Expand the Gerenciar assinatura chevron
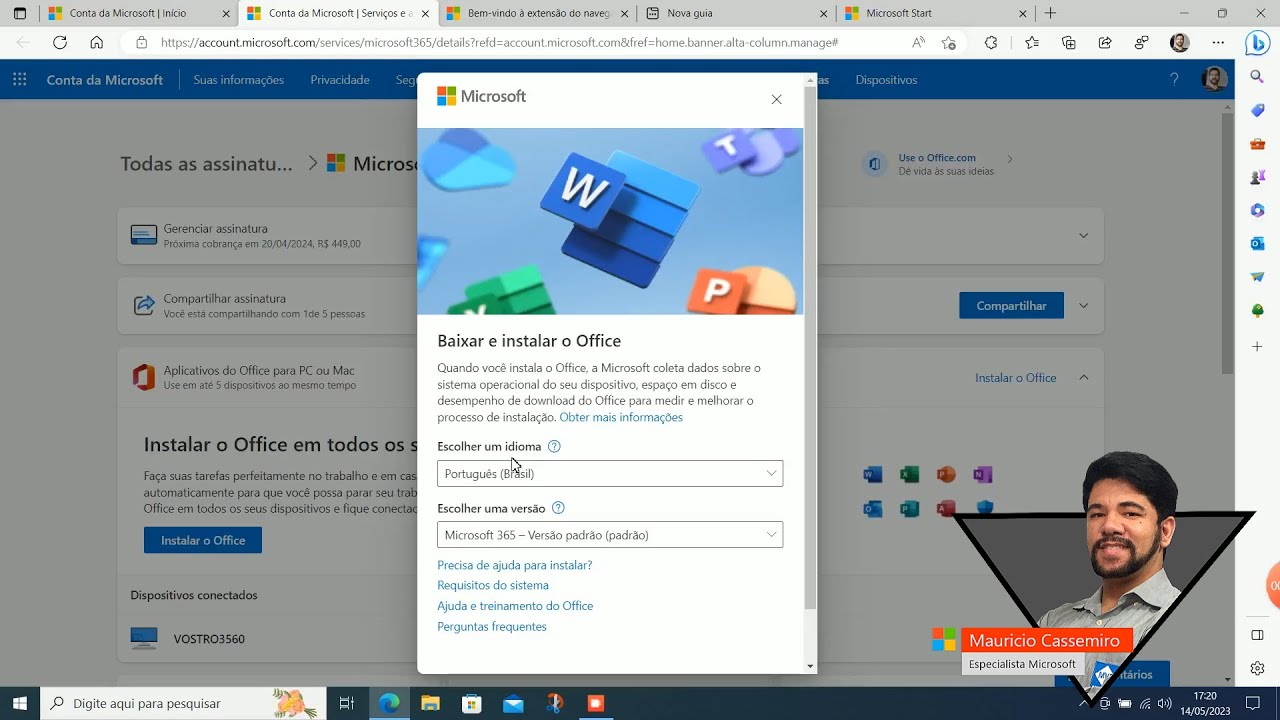1280x720 pixels. (x=1083, y=236)
